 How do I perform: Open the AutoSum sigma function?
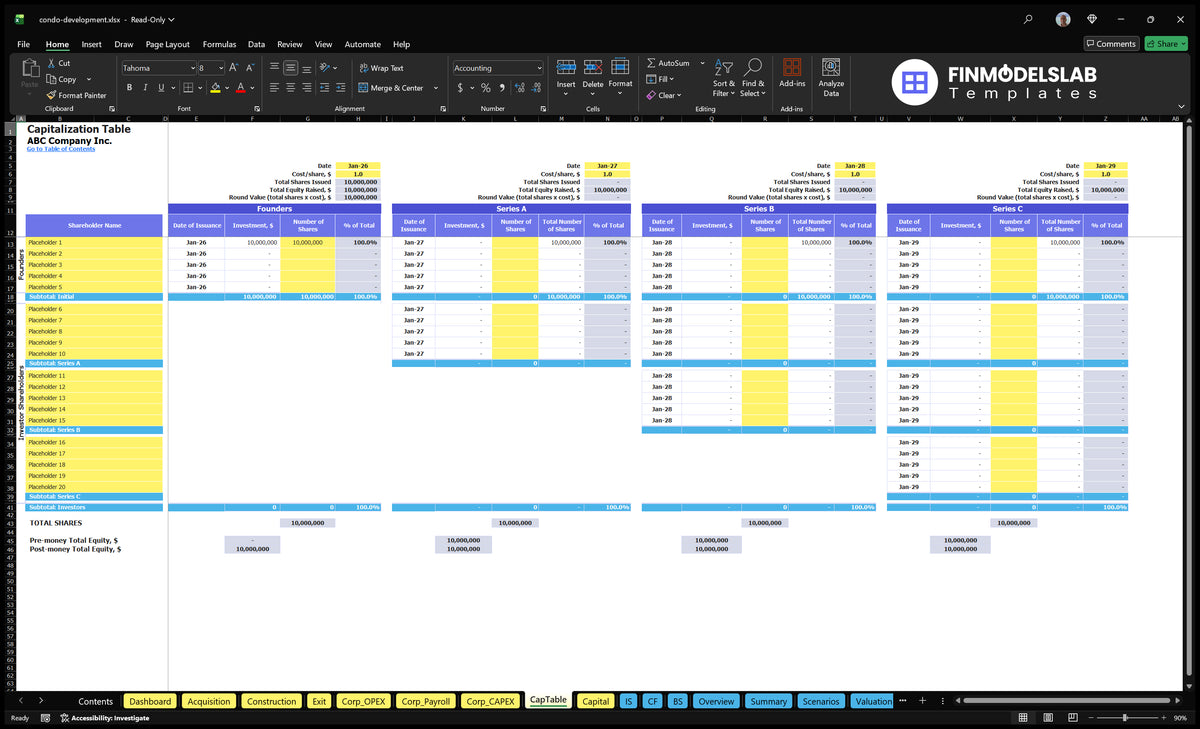tap(651, 63)
